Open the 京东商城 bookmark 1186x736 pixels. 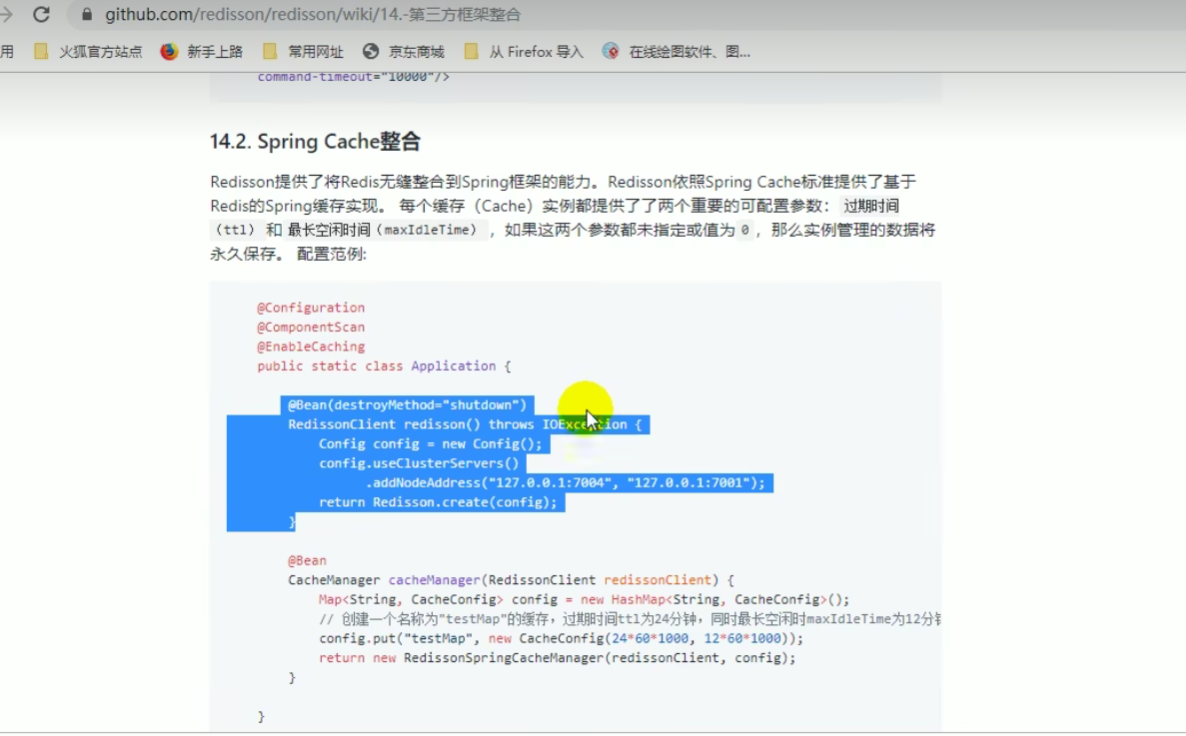(416, 51)
